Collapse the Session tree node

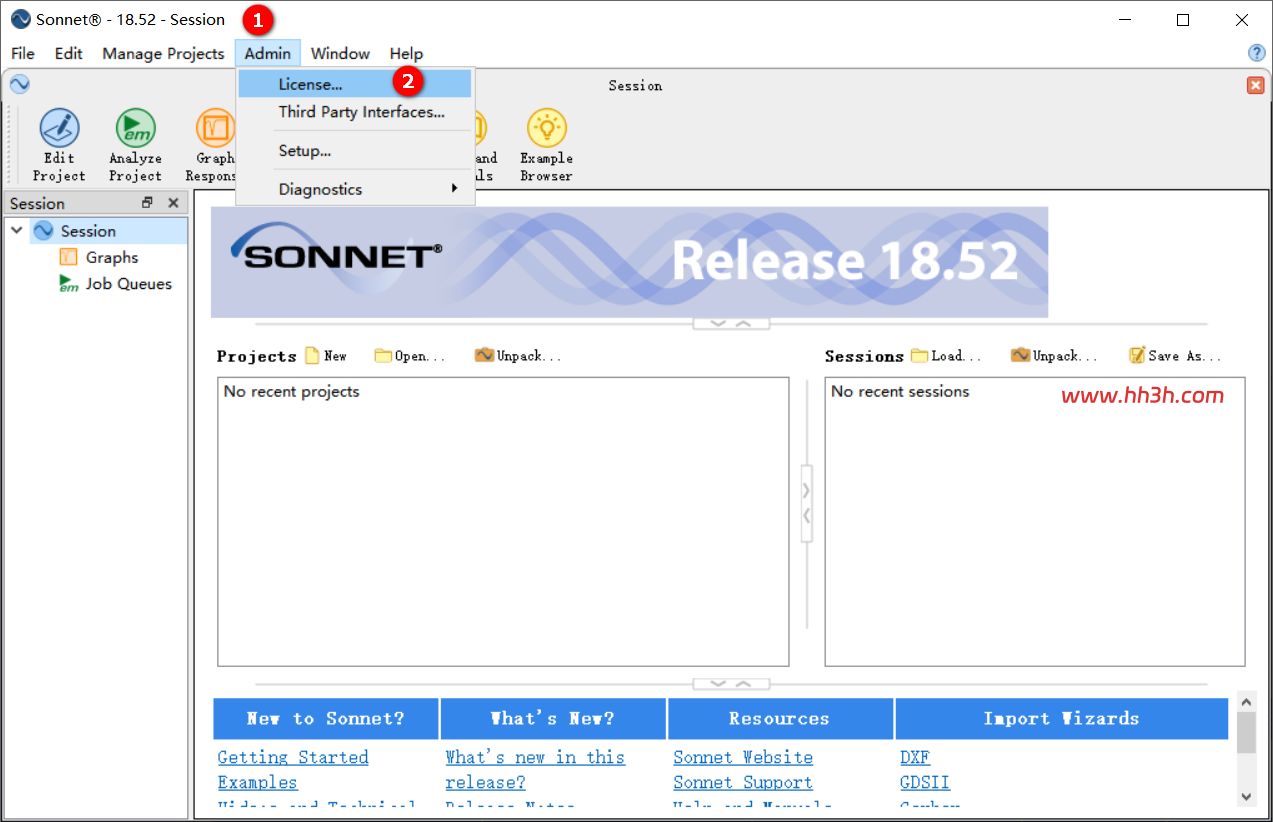tap(16, 231)
